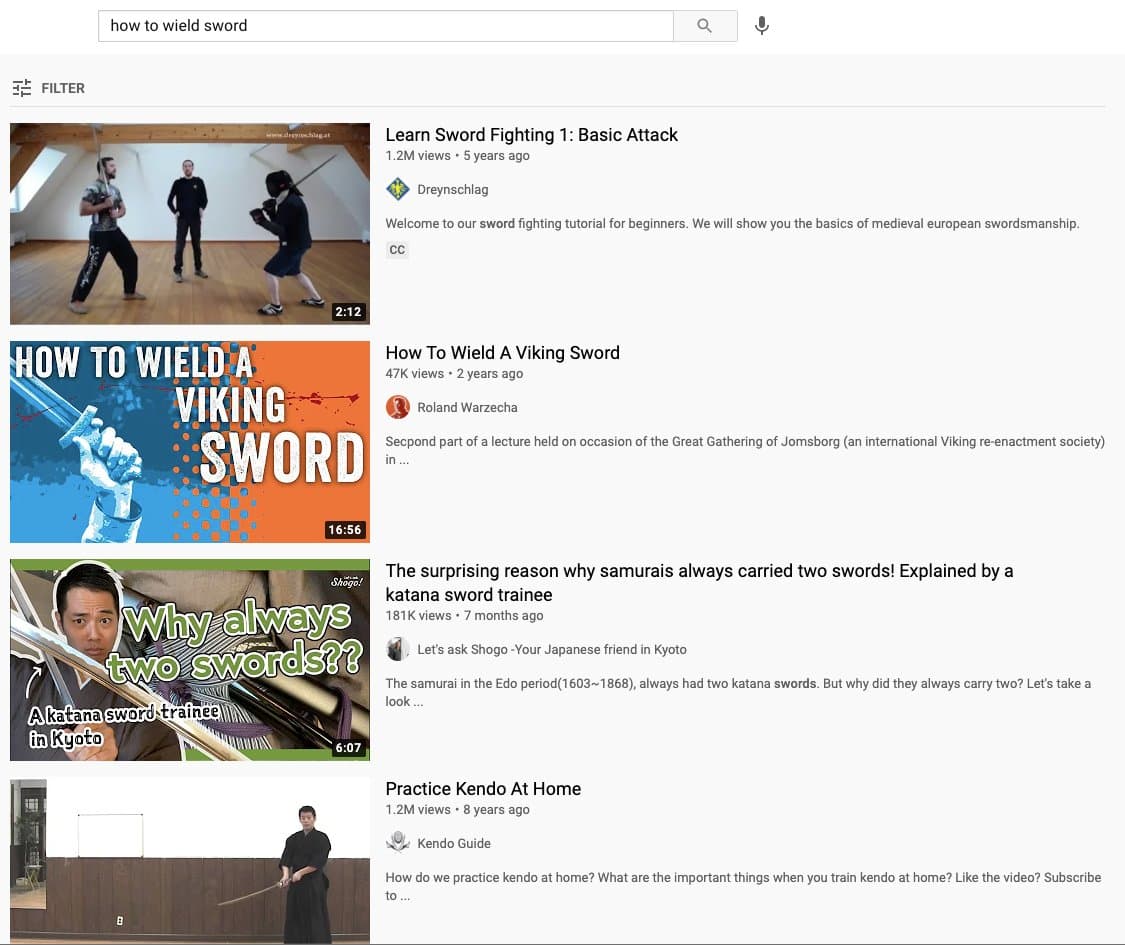Visit the Kendo Guide channel name link
The width and height of the screenshot is (1125, 945).
pyautogui.click(x=454, y=843)
